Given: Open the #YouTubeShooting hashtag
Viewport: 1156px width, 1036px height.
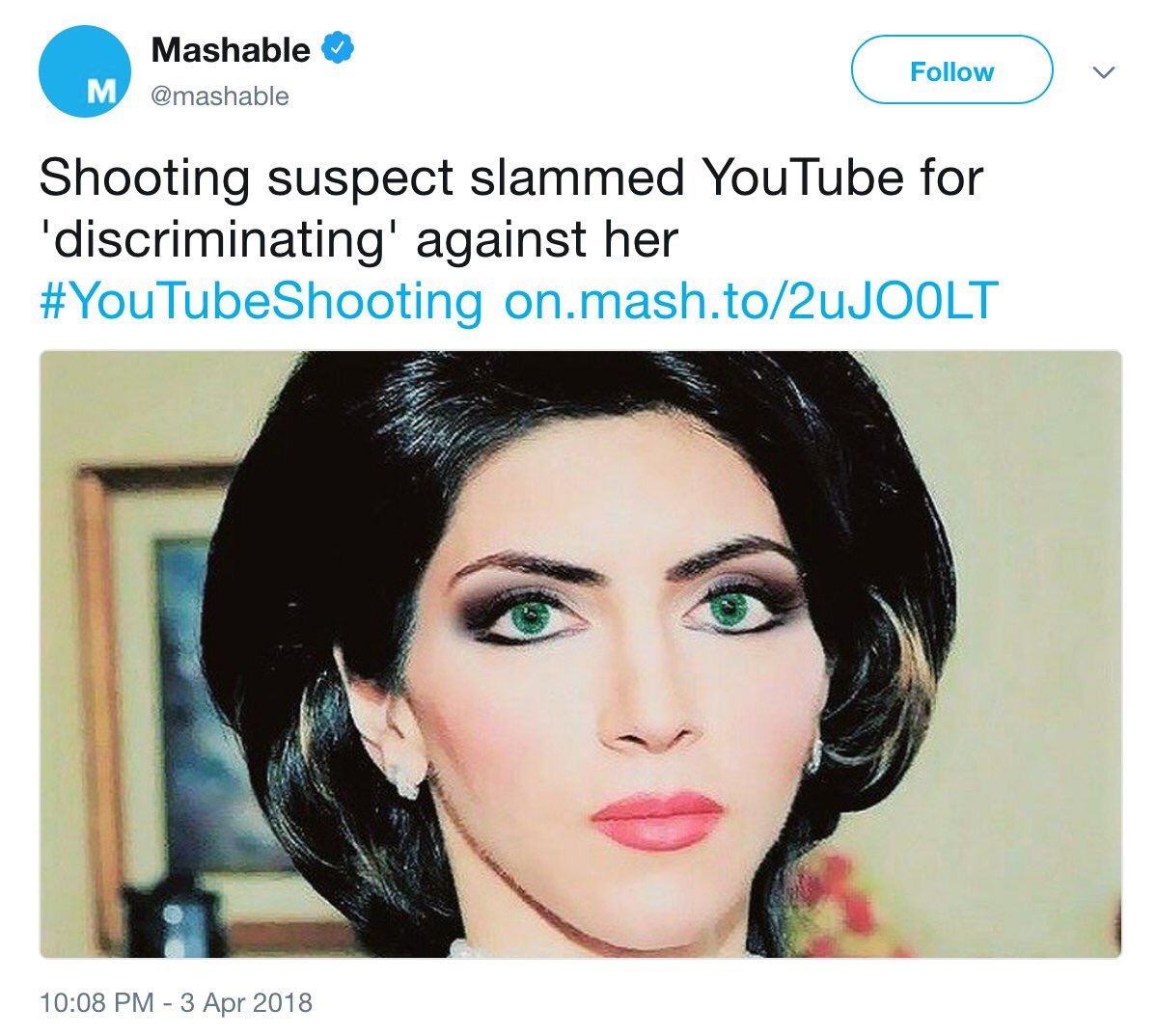Looking at the screenshot, I should point(261,301).
